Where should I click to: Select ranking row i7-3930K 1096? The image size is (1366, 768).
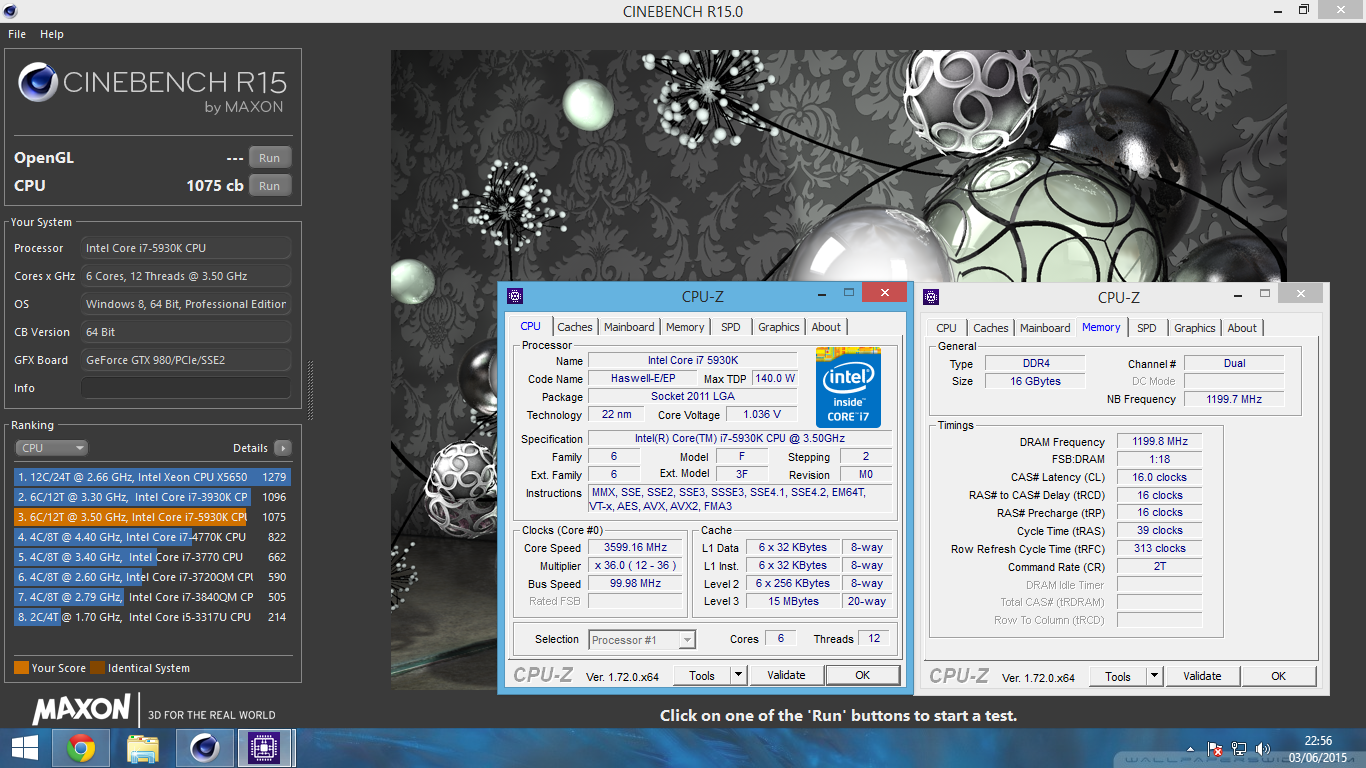(152, 497)
